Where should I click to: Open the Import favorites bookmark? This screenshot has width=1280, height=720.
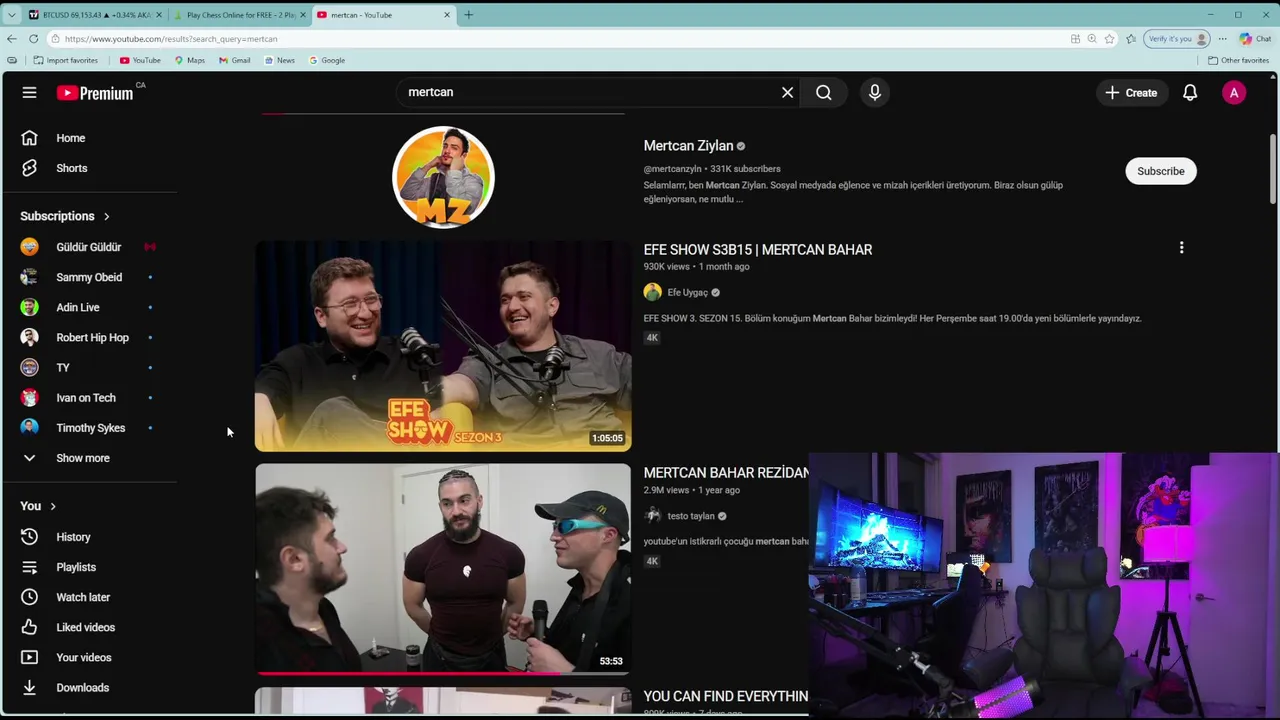pos(65,60)
